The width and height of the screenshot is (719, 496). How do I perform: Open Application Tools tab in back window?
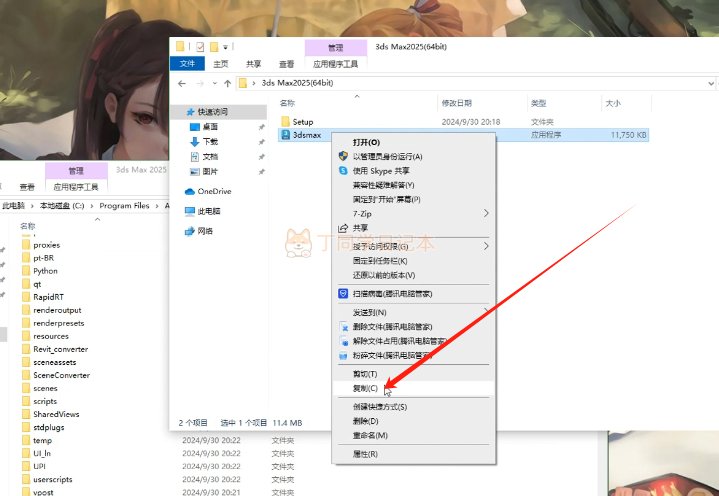point(76,187)
